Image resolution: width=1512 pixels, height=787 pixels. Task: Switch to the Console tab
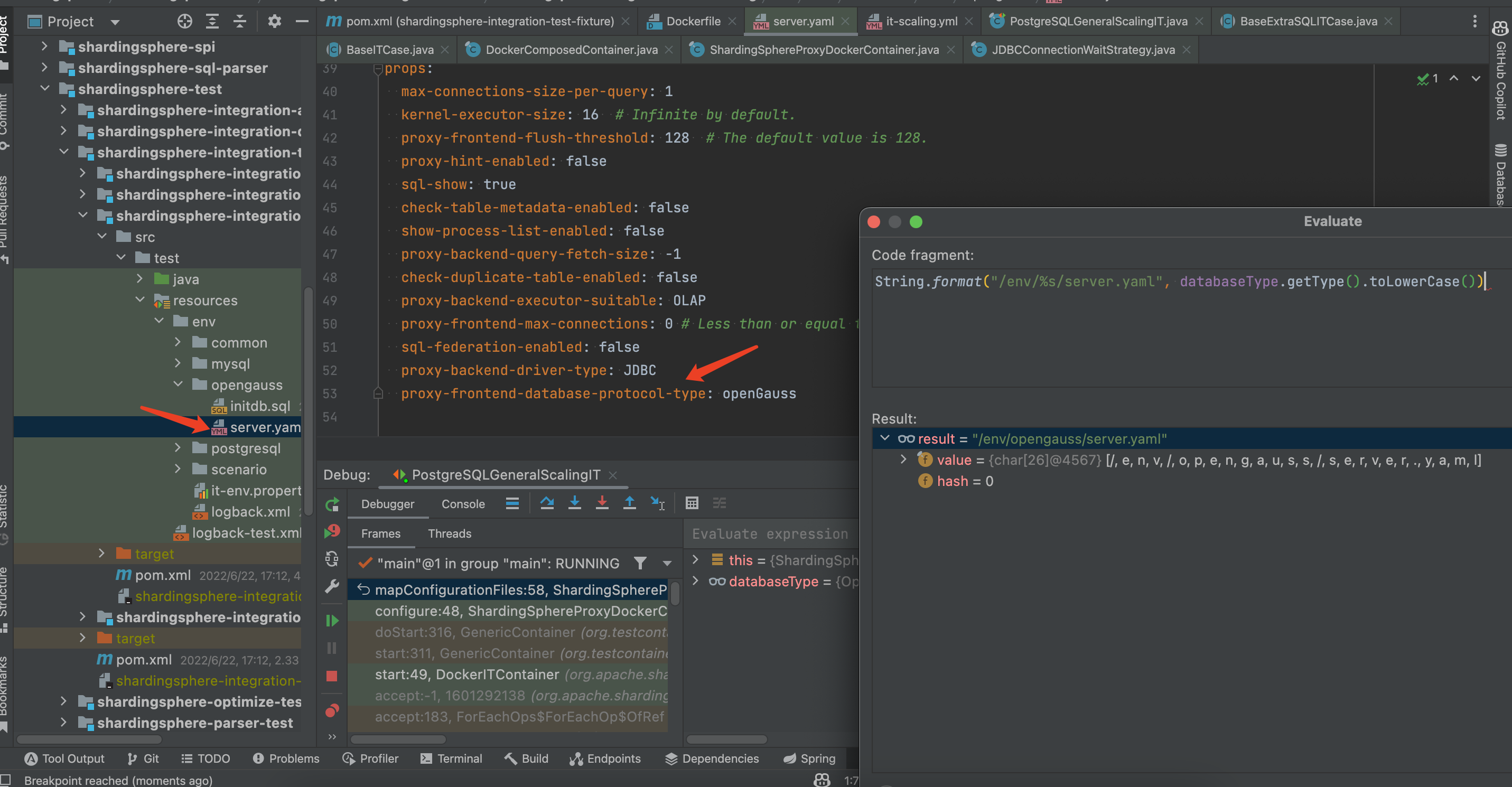463,503
